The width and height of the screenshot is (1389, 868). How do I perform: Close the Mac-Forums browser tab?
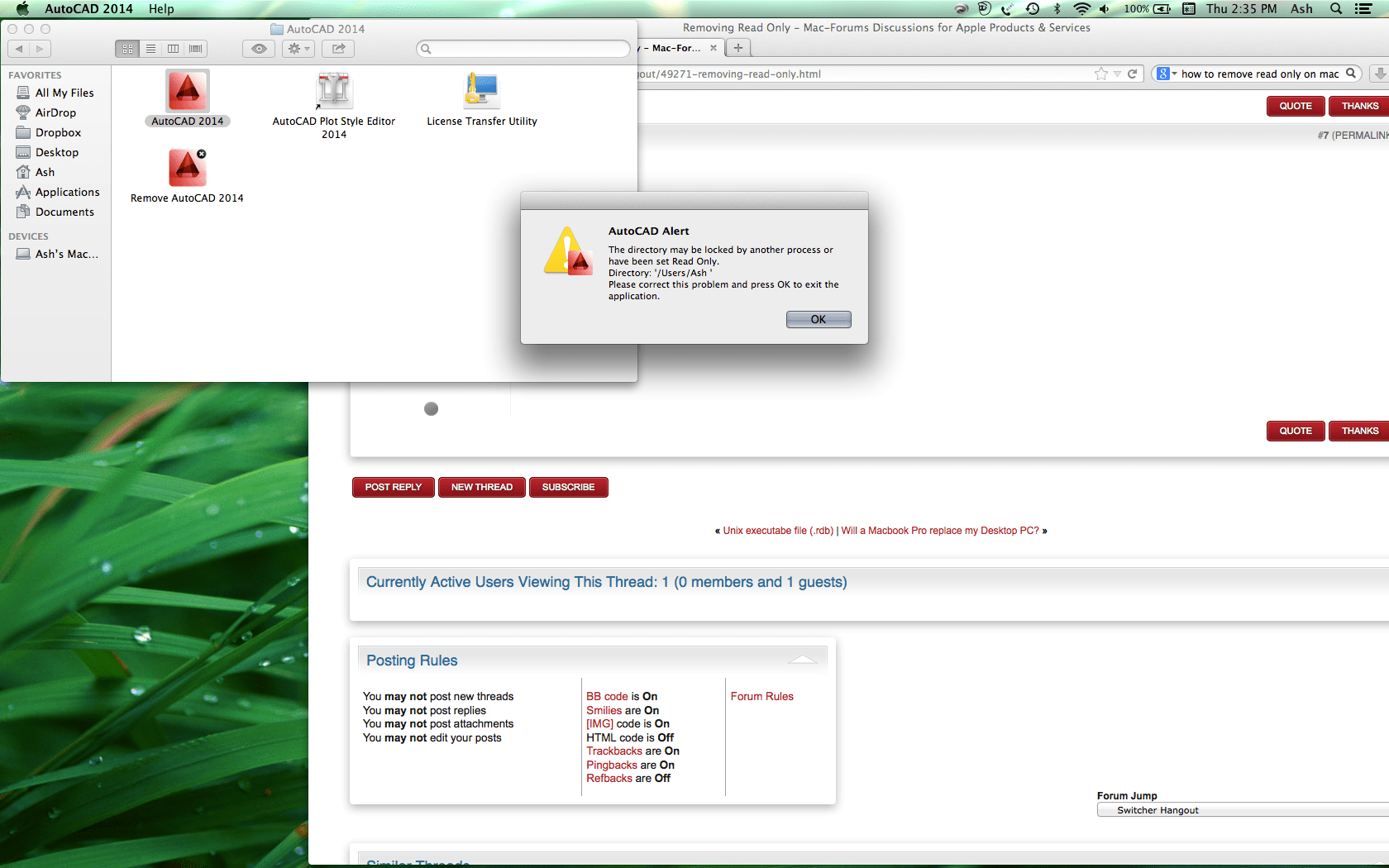[x=714, y=48]
